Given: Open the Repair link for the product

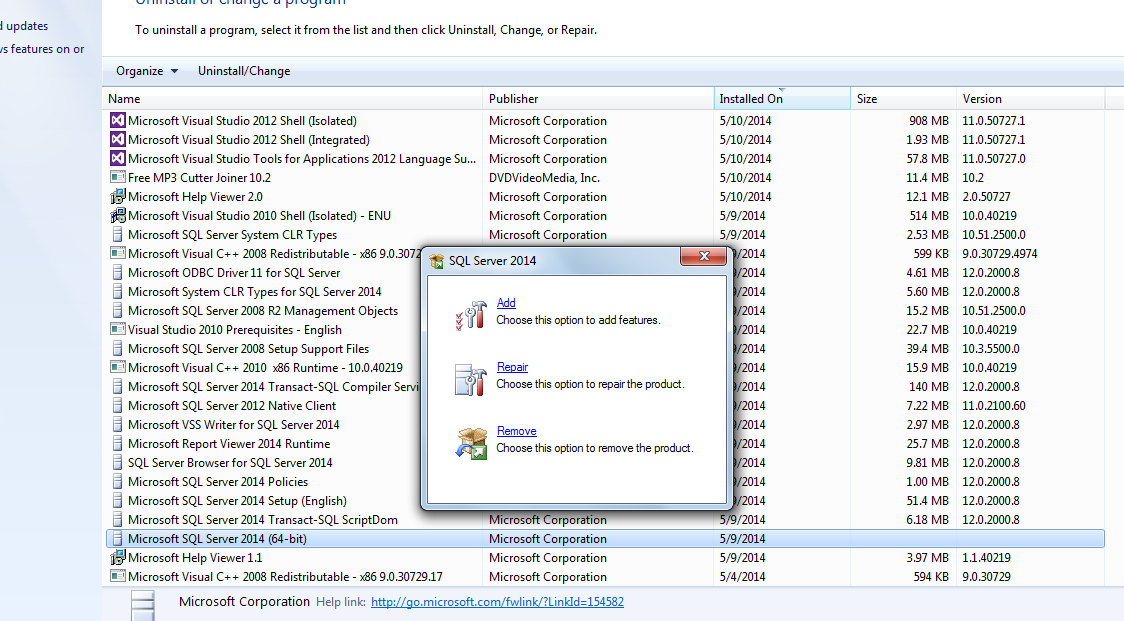Looking at the screenshot, I should coord(512,366).
